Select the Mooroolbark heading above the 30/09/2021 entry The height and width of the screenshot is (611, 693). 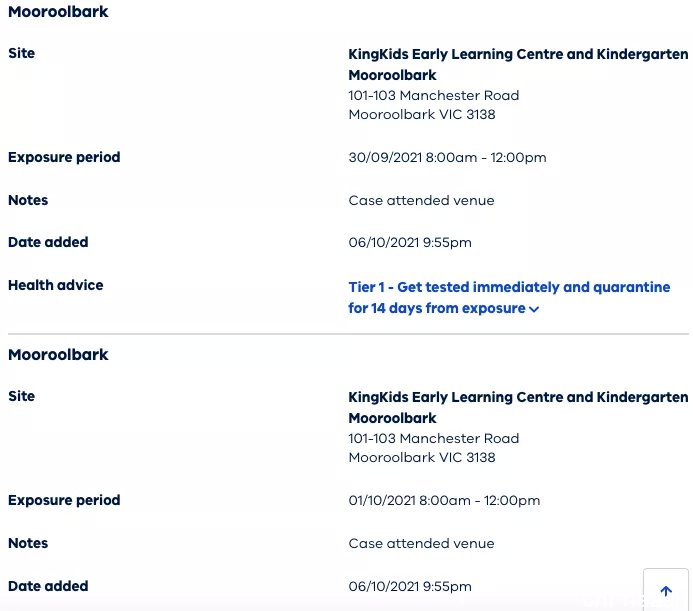(x=58, y=11)
